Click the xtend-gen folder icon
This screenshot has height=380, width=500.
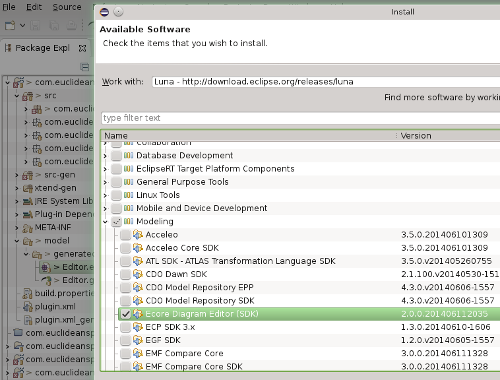pos(28,188)
